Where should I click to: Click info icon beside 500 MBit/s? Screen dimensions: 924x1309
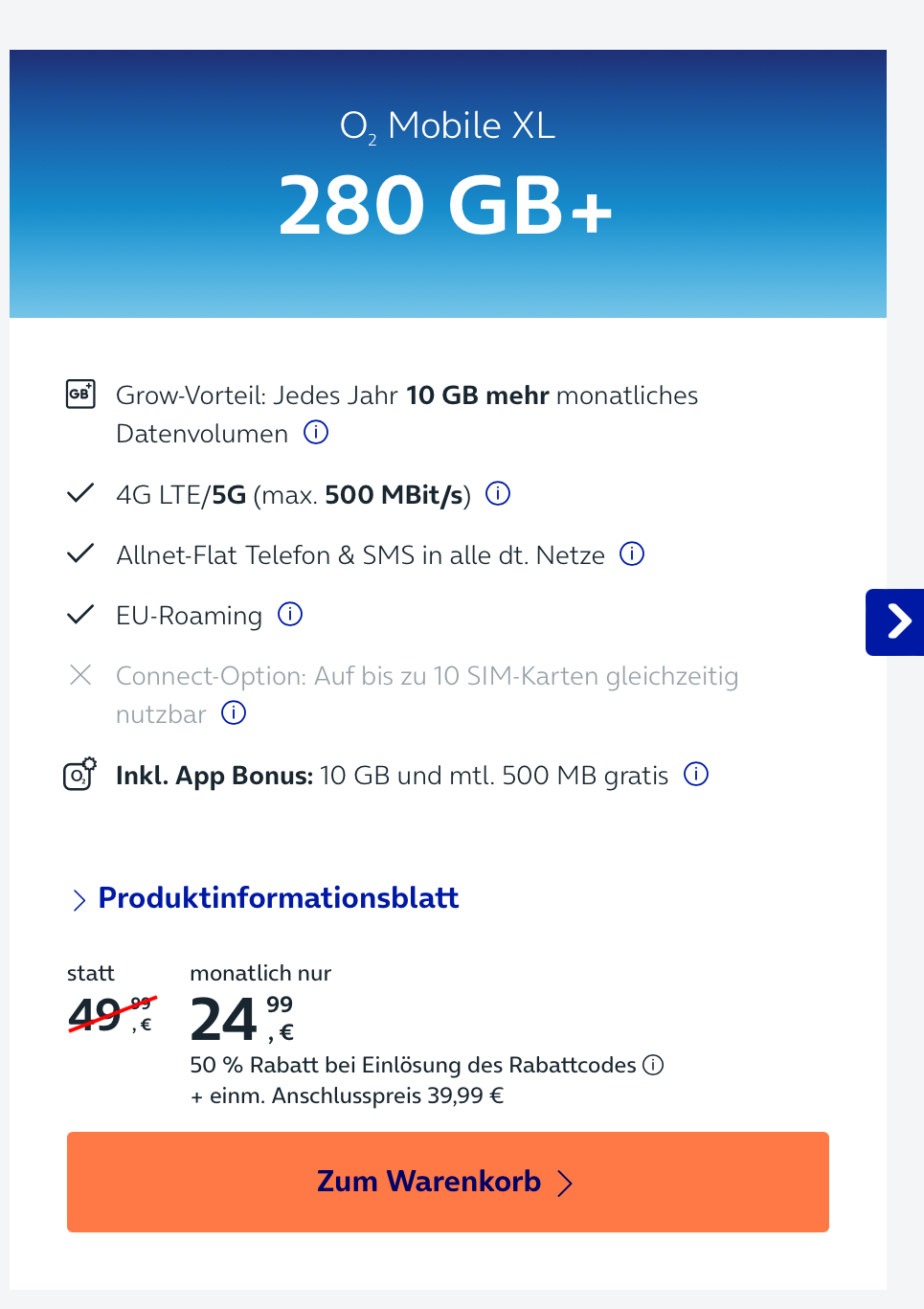[x=498, y=494]
